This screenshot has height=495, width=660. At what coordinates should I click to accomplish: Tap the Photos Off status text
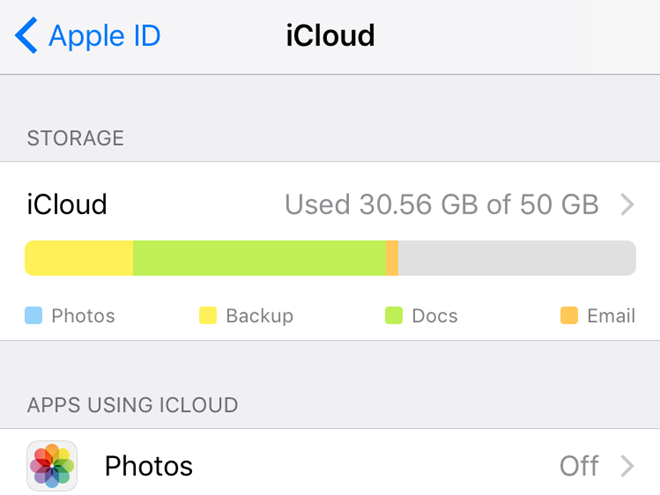pos(578,466)
